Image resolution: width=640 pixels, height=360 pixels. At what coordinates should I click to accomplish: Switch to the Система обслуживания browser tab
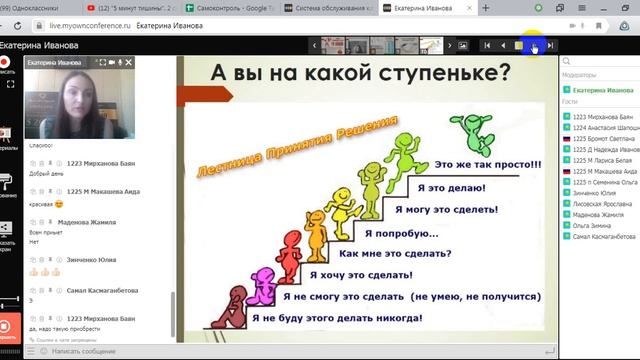(x=329, y=8)
